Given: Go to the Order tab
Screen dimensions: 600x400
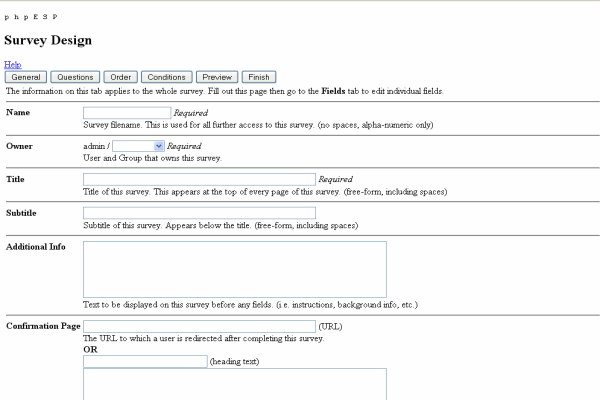Looking at the screenshot, I should (121, 77).
